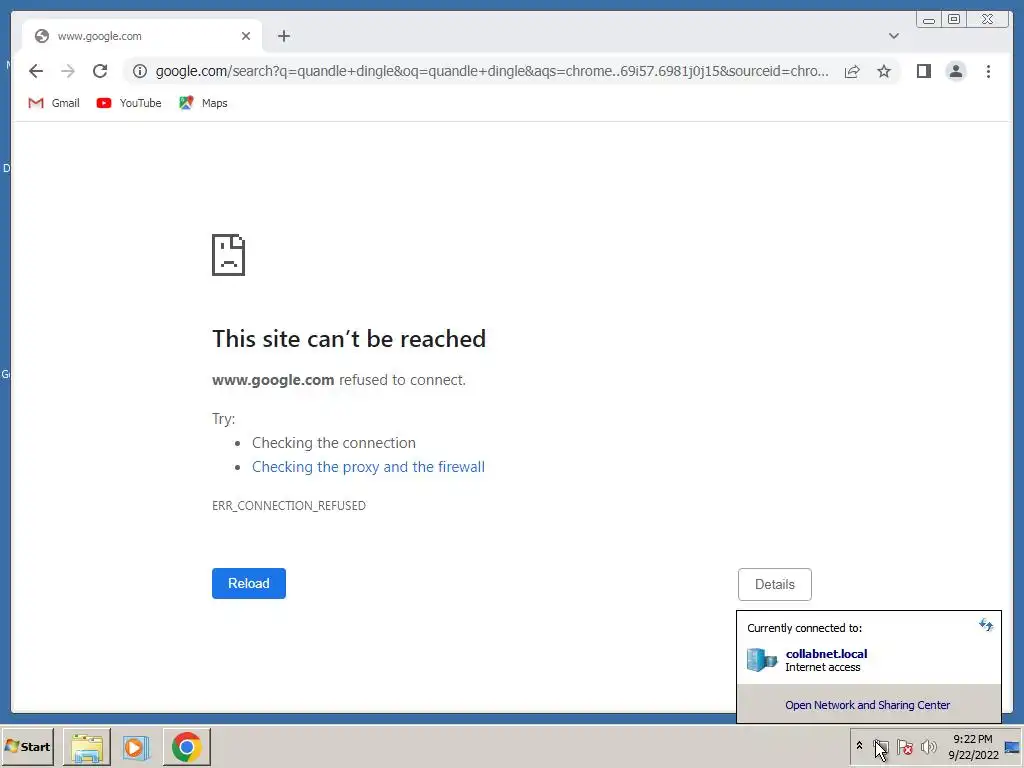The width and height of the screenshot is (1024, 768).
Task: Show hidden system tray icons
Action: [x=859, y=746]
